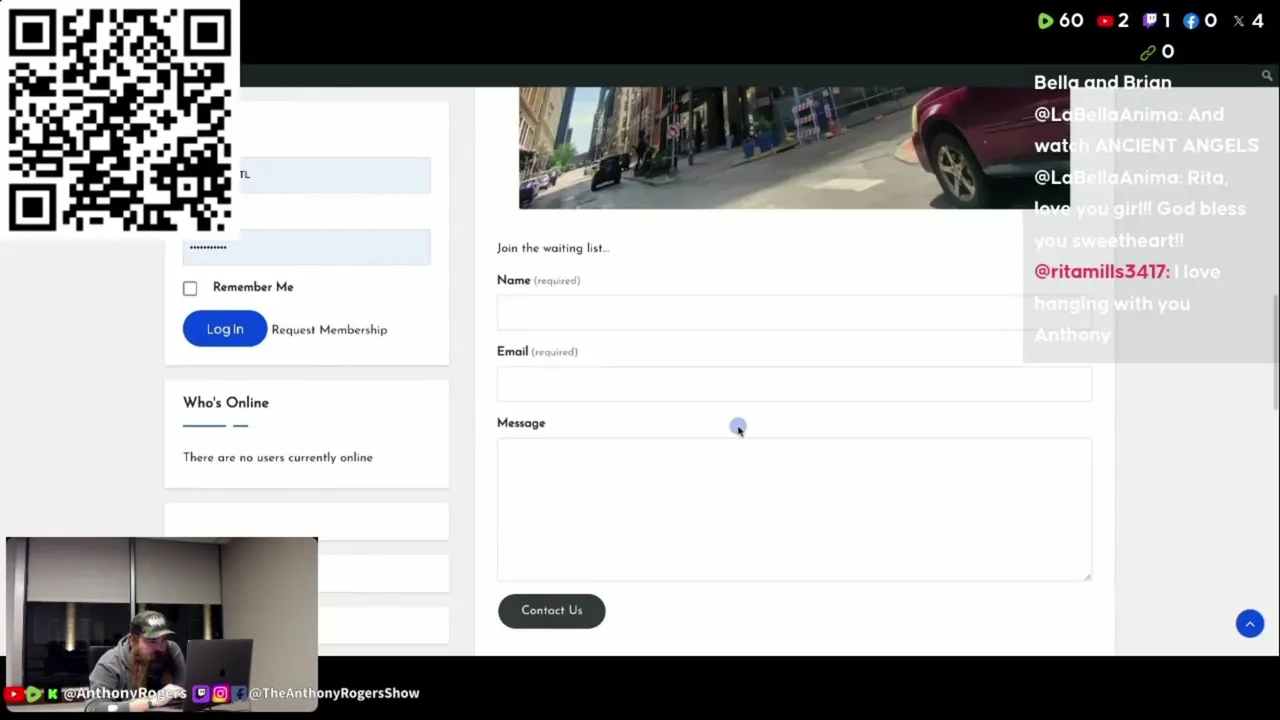Tick the Remember Me checkbox

click(x=190, y=288)
